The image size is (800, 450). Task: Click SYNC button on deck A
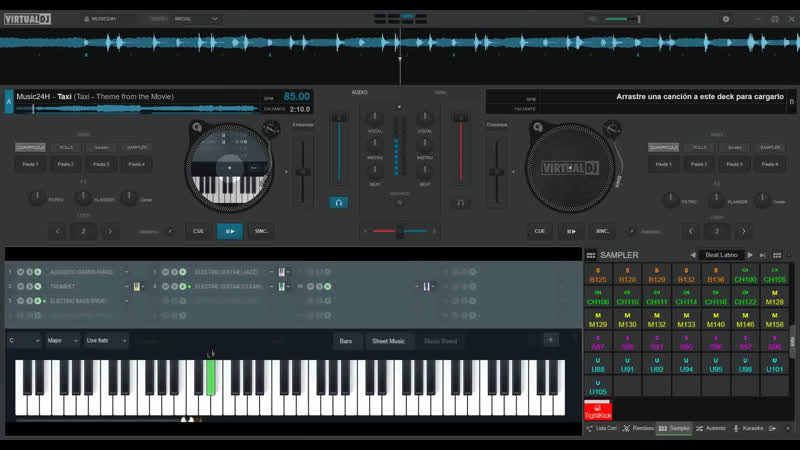(x=261, y=231)
